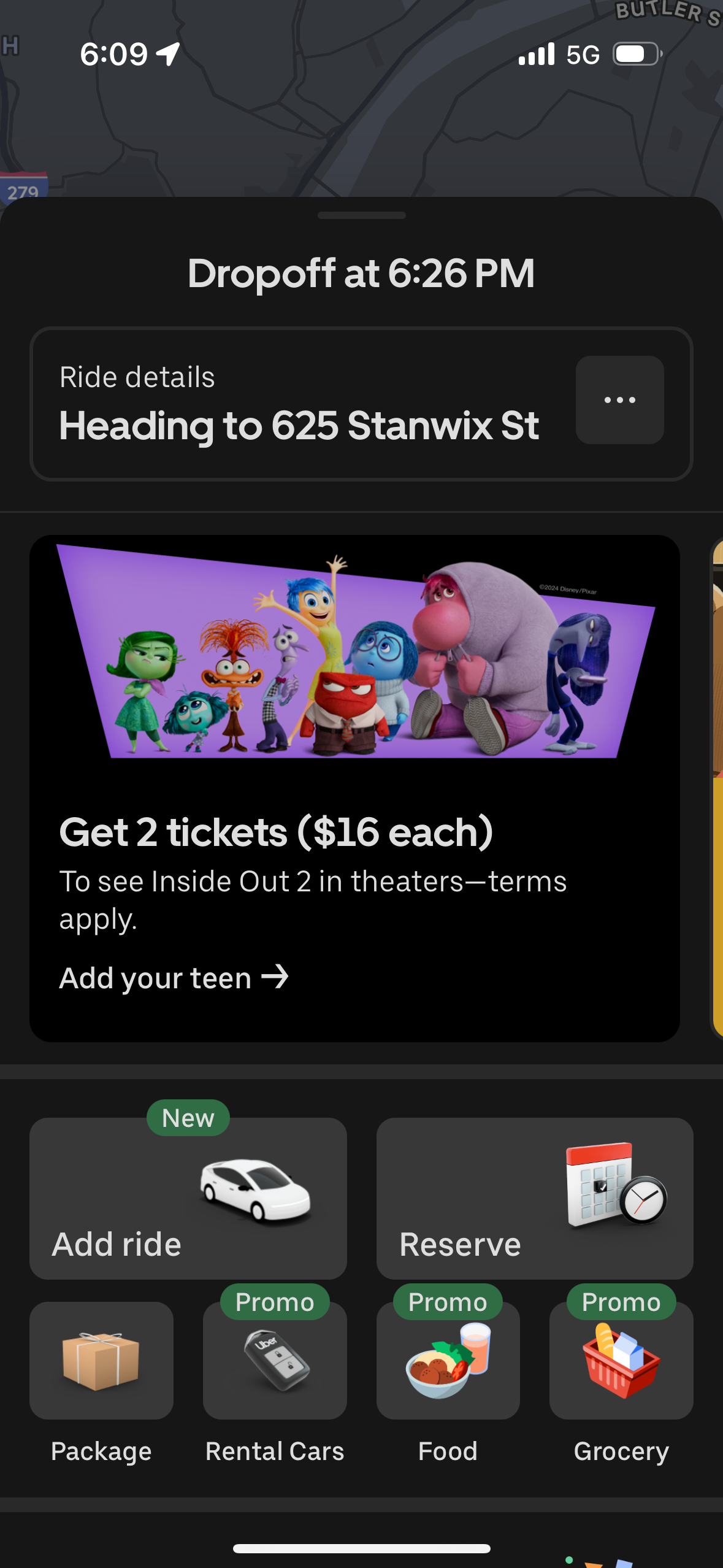Open the Grocery red basket icon
The width and height of the screenshot is (723, 1568).
pyautogui.click(x=621, y=1361)
